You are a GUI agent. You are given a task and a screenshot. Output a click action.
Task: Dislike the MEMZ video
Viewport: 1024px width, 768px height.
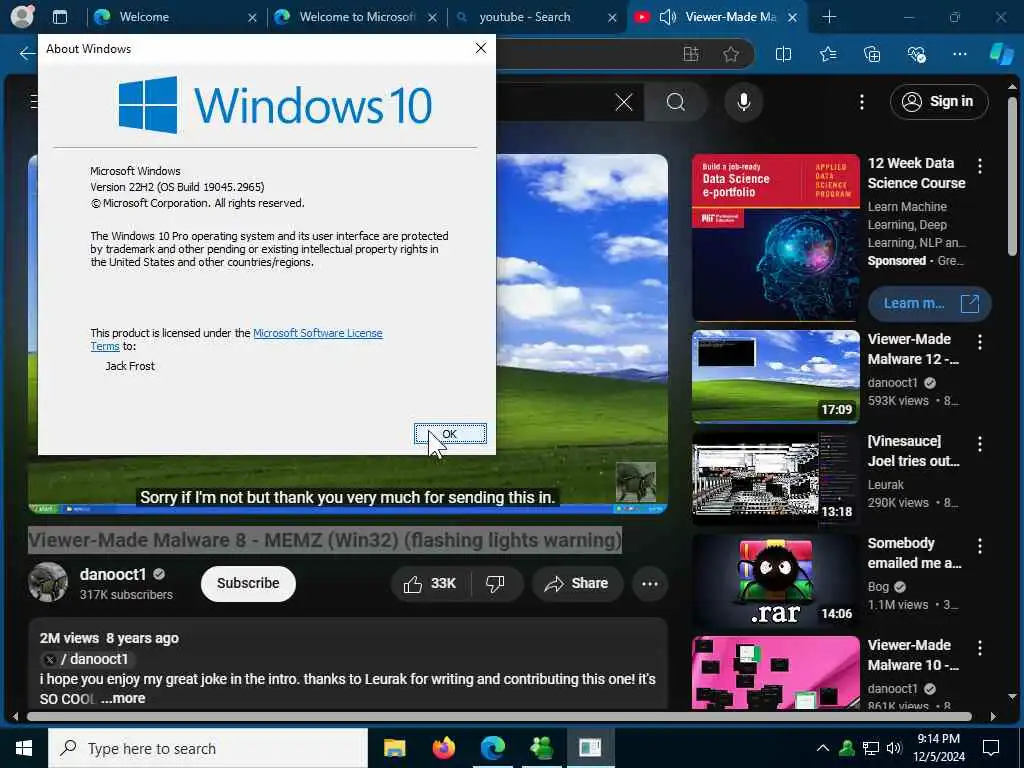pyautogui.click(x=496, y=584)
